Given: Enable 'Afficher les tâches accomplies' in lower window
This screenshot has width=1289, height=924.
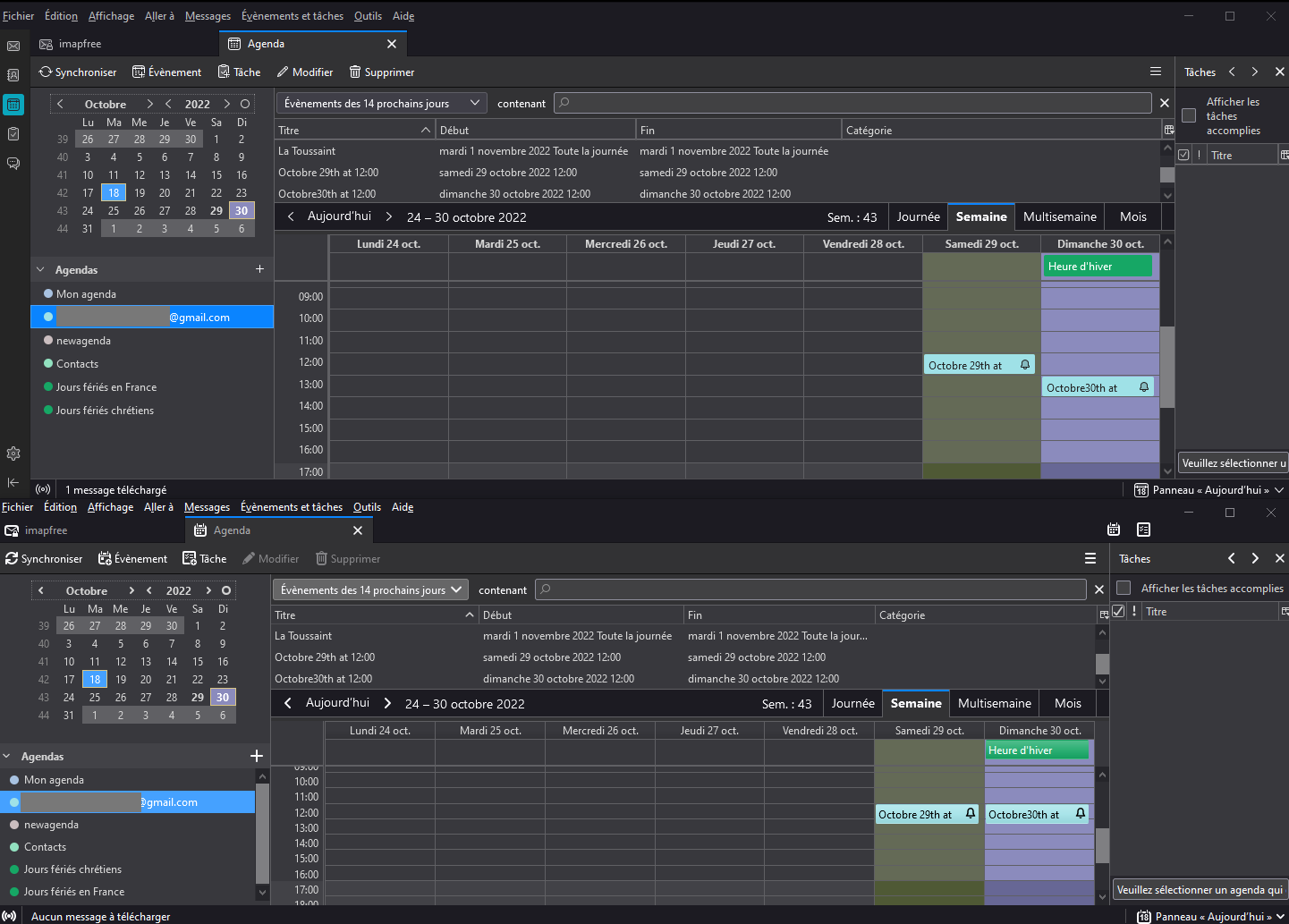Looking at the screenshot, I should point(1124,588).
